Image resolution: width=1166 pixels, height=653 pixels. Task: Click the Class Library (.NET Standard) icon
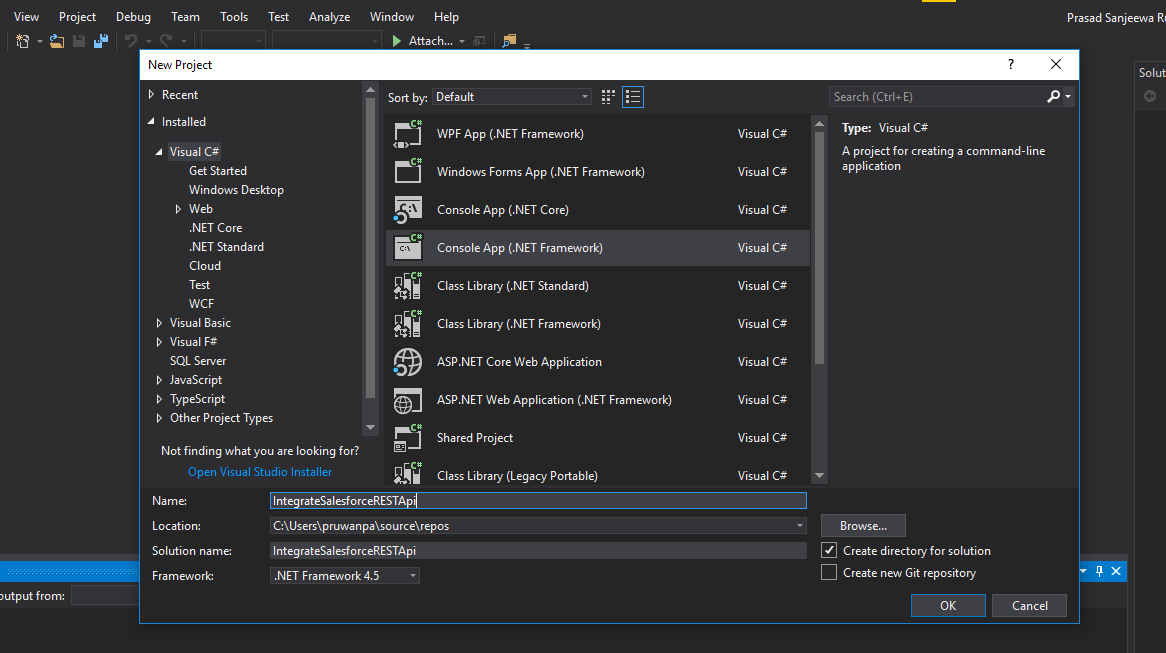coord(408,286)
